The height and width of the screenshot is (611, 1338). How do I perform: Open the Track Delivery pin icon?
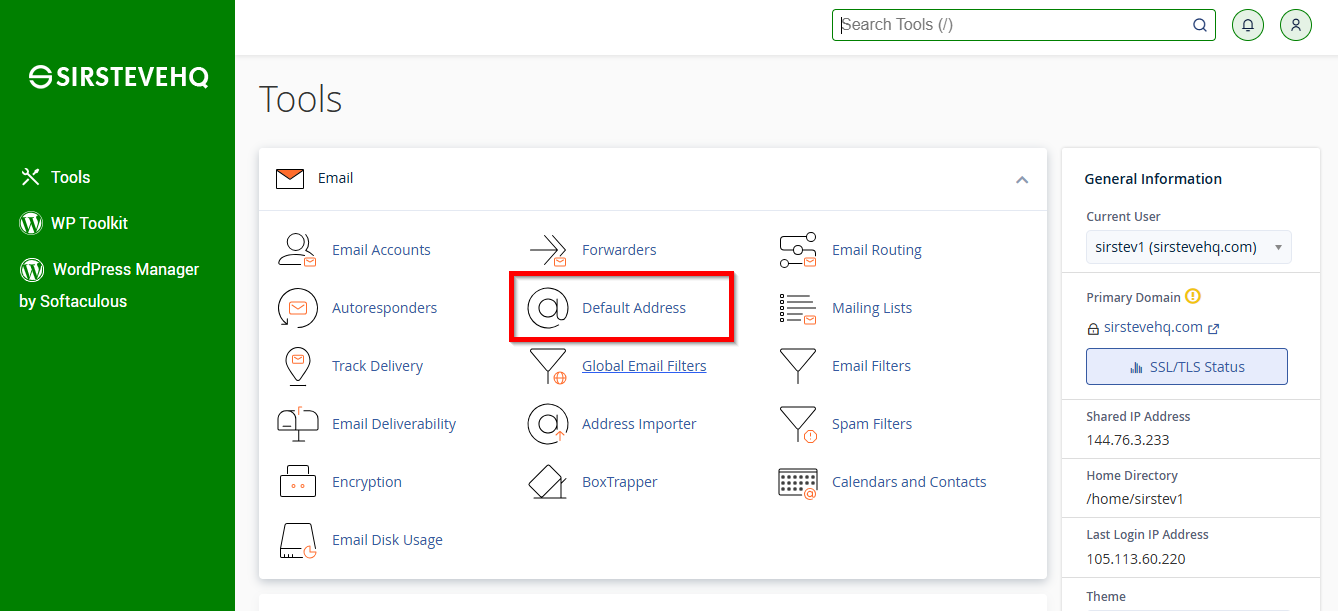point(297,366)
